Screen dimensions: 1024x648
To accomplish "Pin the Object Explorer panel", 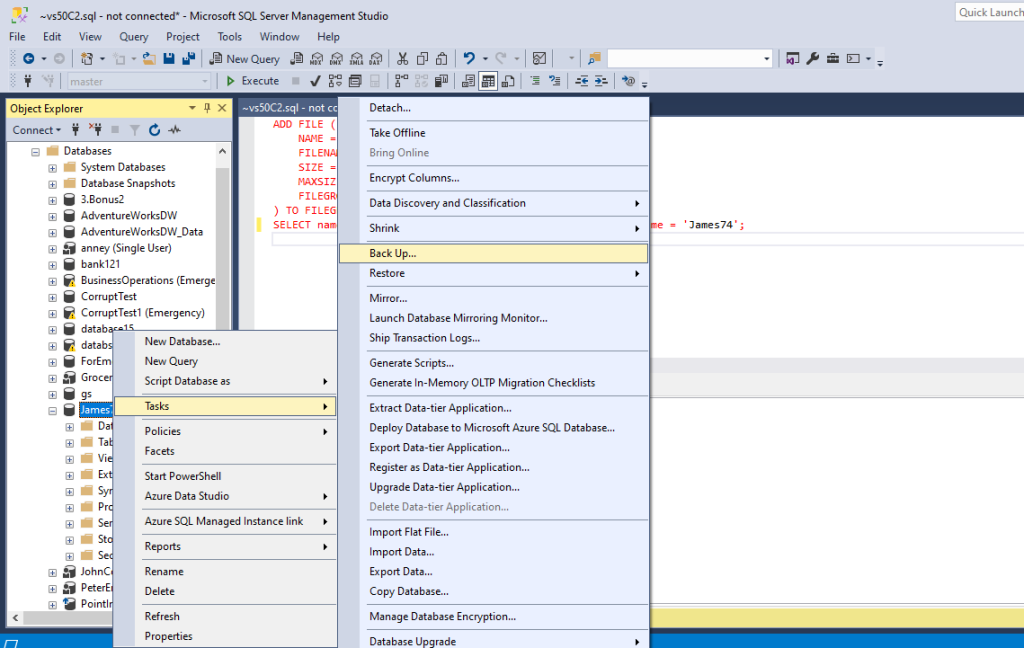I will point(207,108).
